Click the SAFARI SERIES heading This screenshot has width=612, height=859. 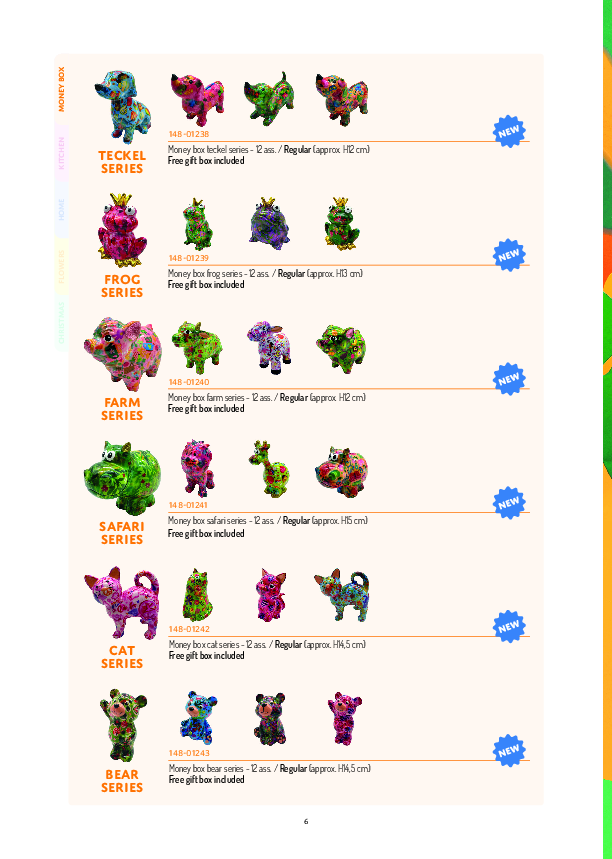[x=122, y=533]
